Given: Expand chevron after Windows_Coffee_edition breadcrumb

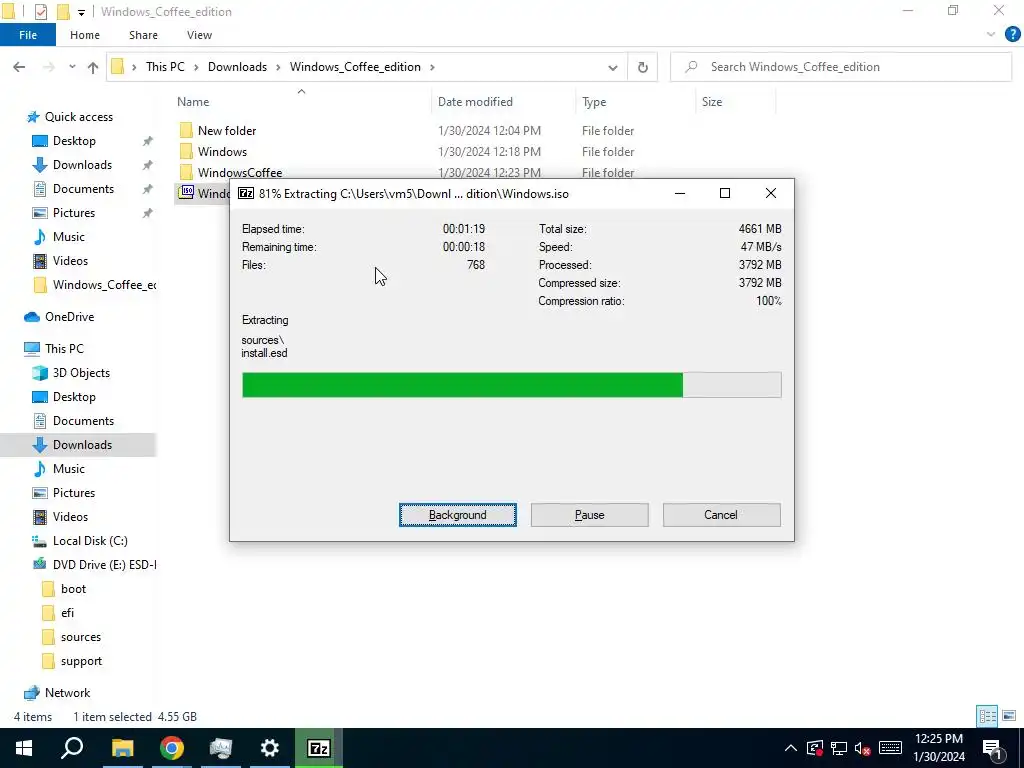Looking at the screenshot, I should (x=432, y=67).
